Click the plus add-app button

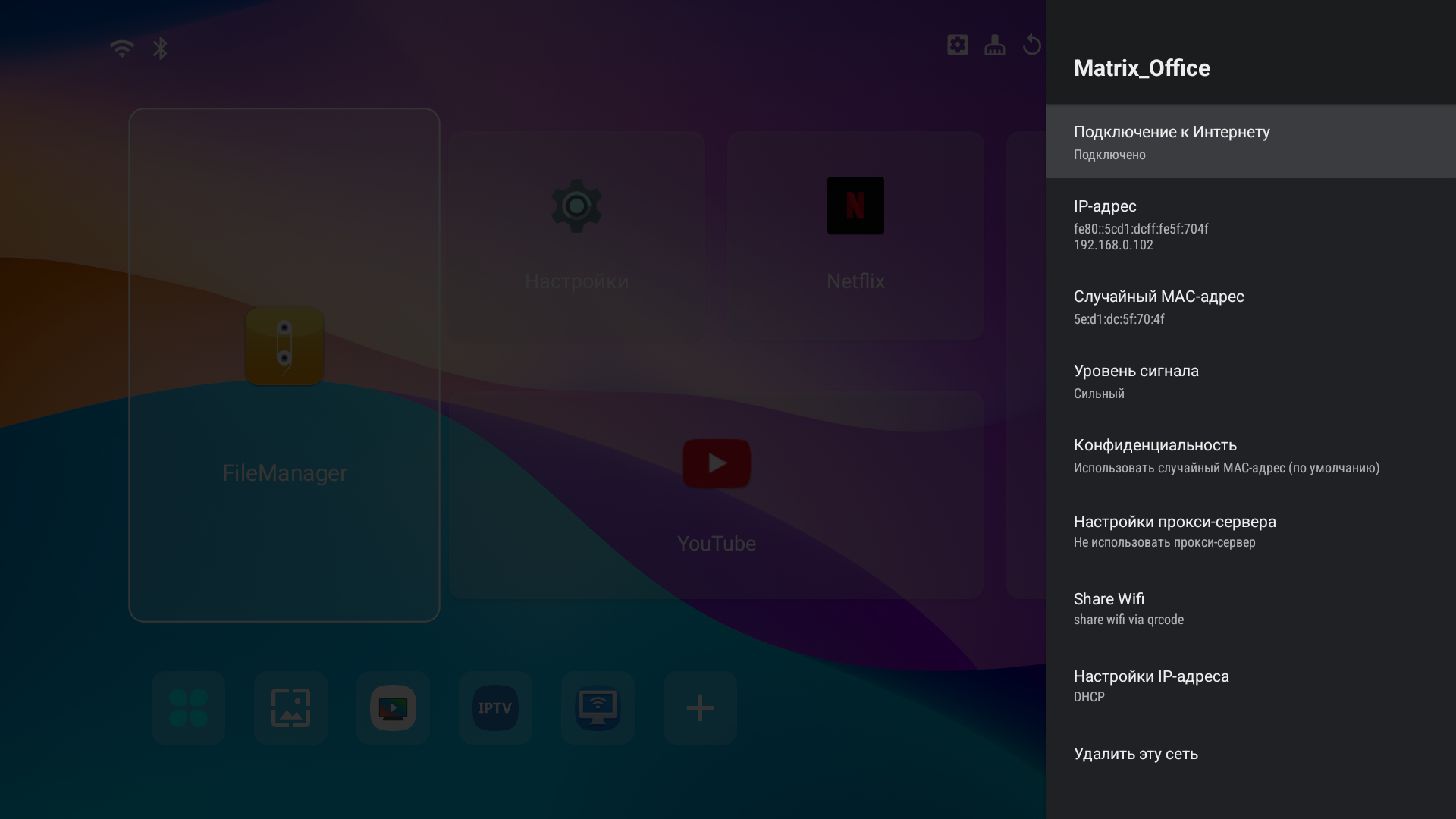click(700, 708)
